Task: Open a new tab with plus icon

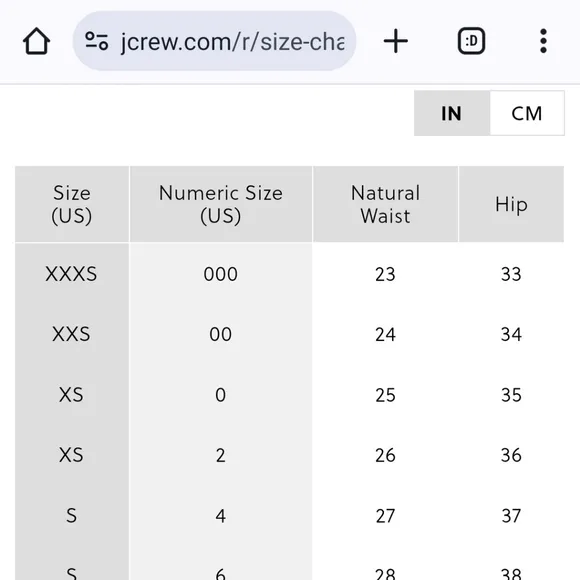Action: tap(395, 41)
